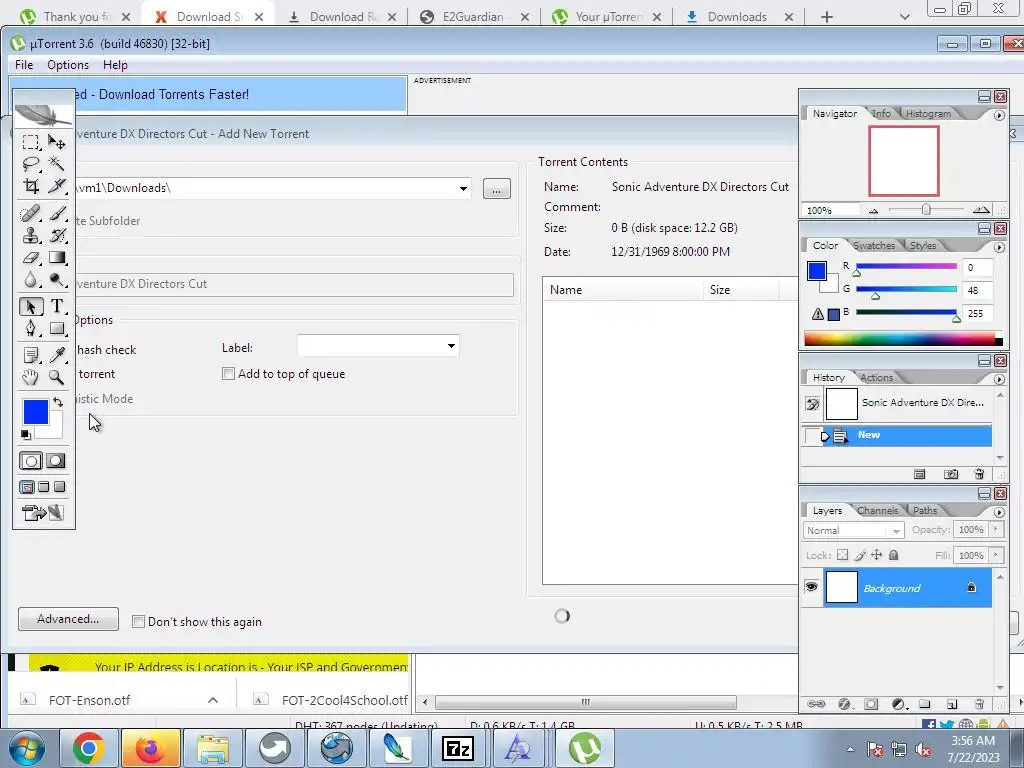This screenshot has width=1024, height=768.
Task: Toggle Background layer visibility eye
Action: (811, 586)
